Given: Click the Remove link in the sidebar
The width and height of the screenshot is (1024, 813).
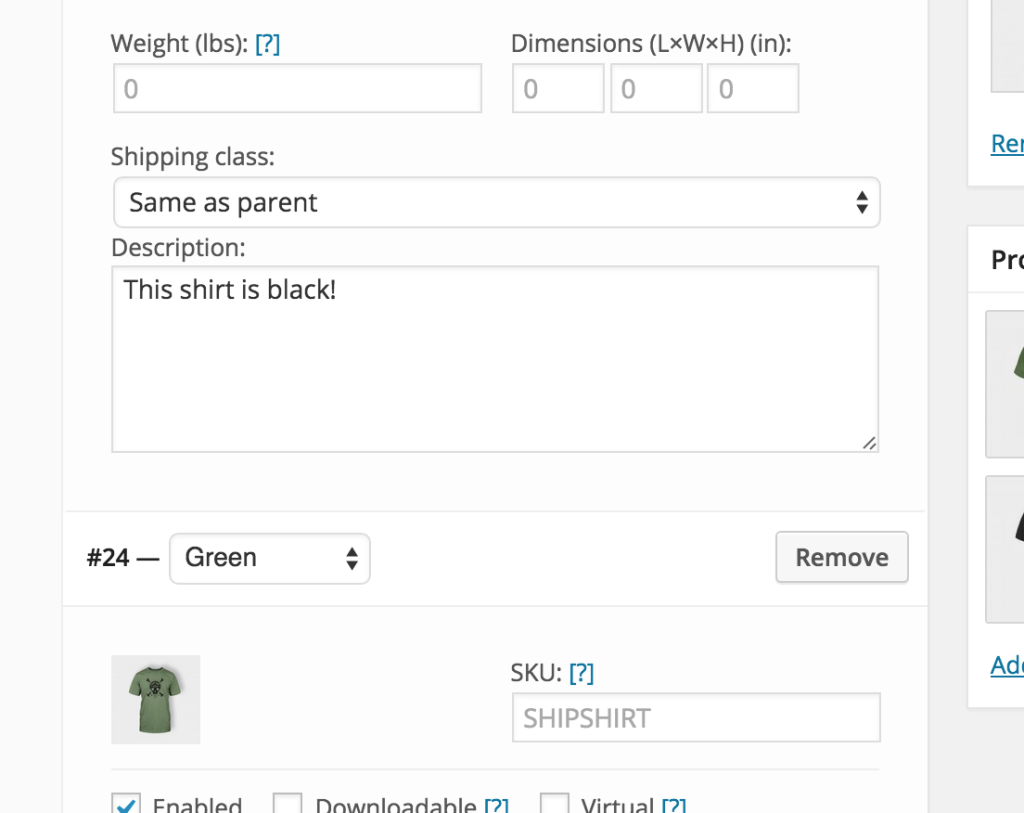Looking at the screenshot, I should tap(1008, 144).
